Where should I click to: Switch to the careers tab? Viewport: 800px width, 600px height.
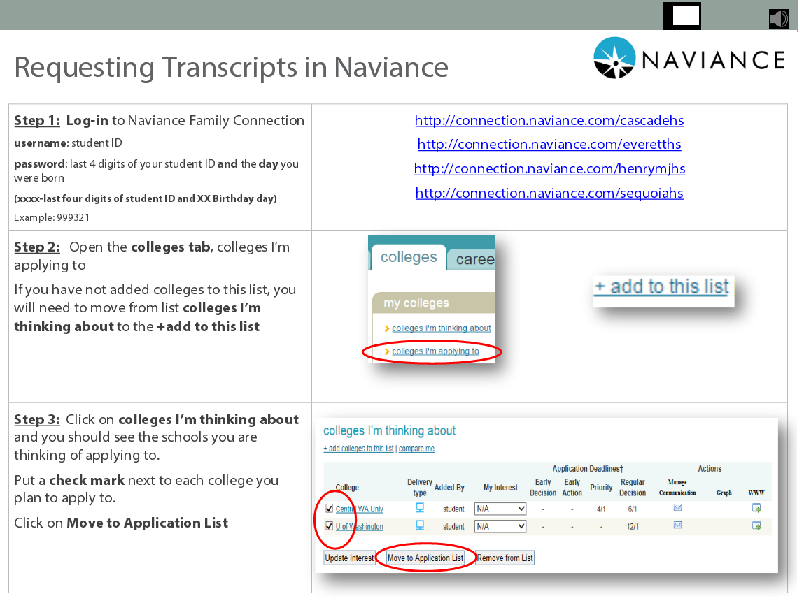coord(471,259)
